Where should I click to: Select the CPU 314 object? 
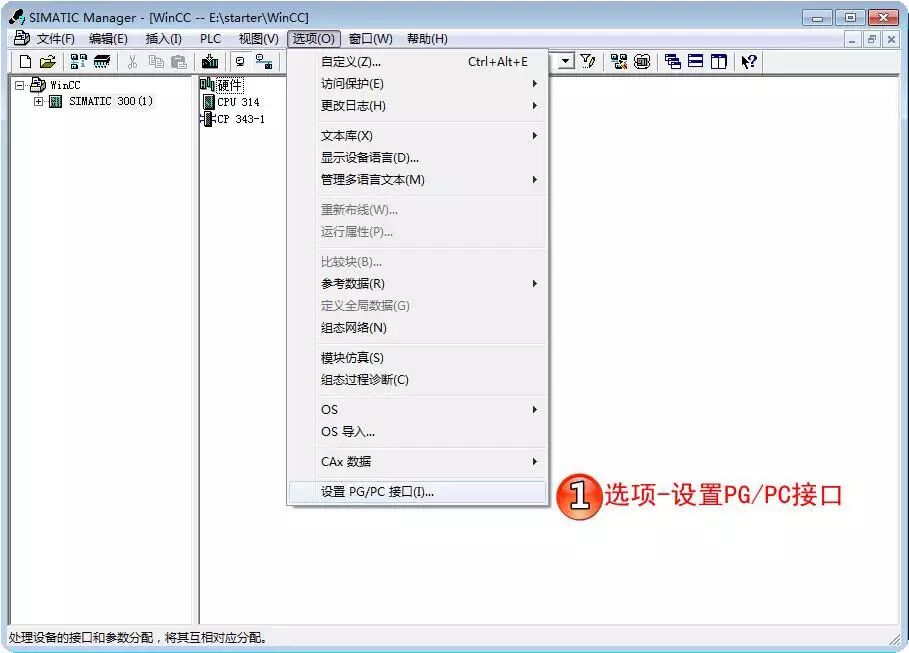(238, 102)
